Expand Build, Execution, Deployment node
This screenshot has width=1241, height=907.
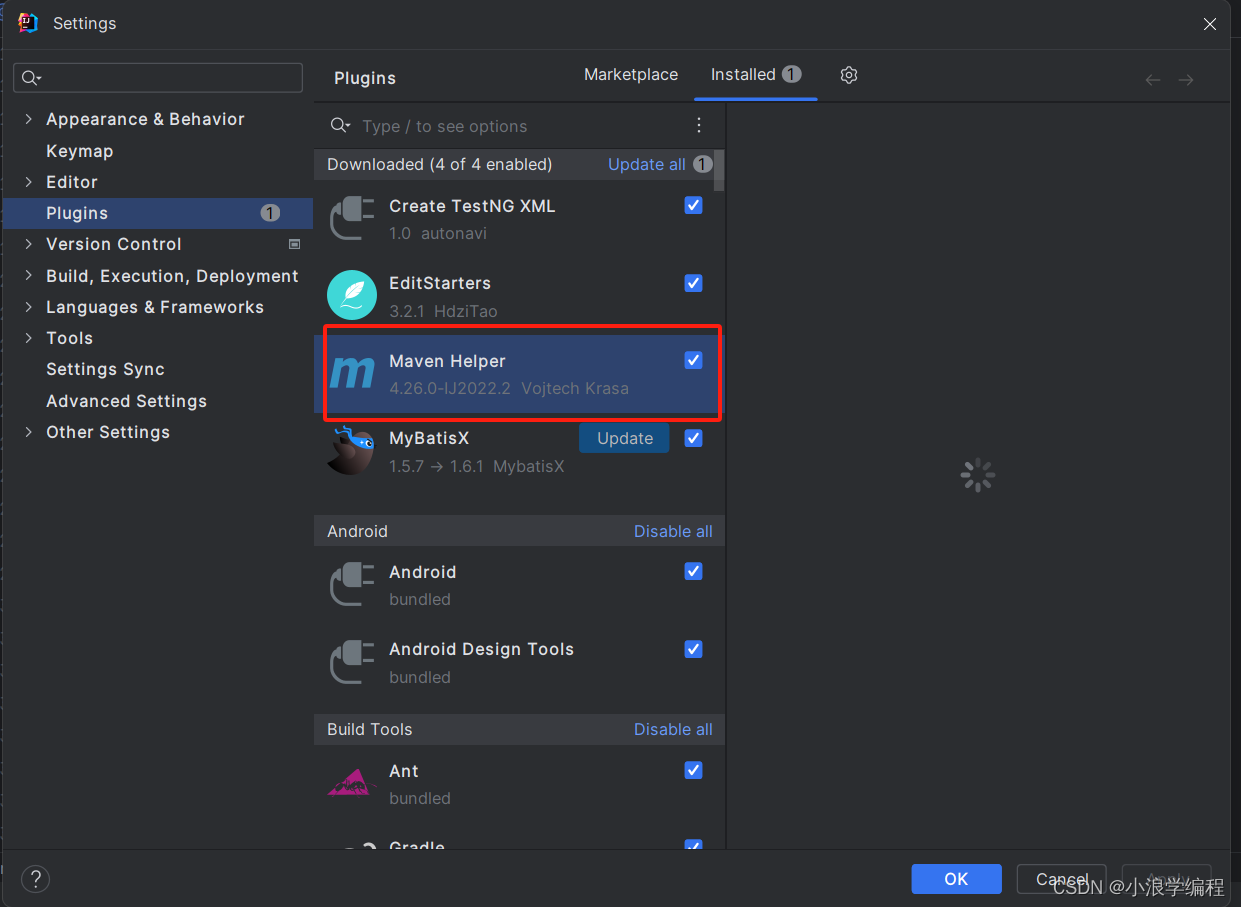(28, 276)
